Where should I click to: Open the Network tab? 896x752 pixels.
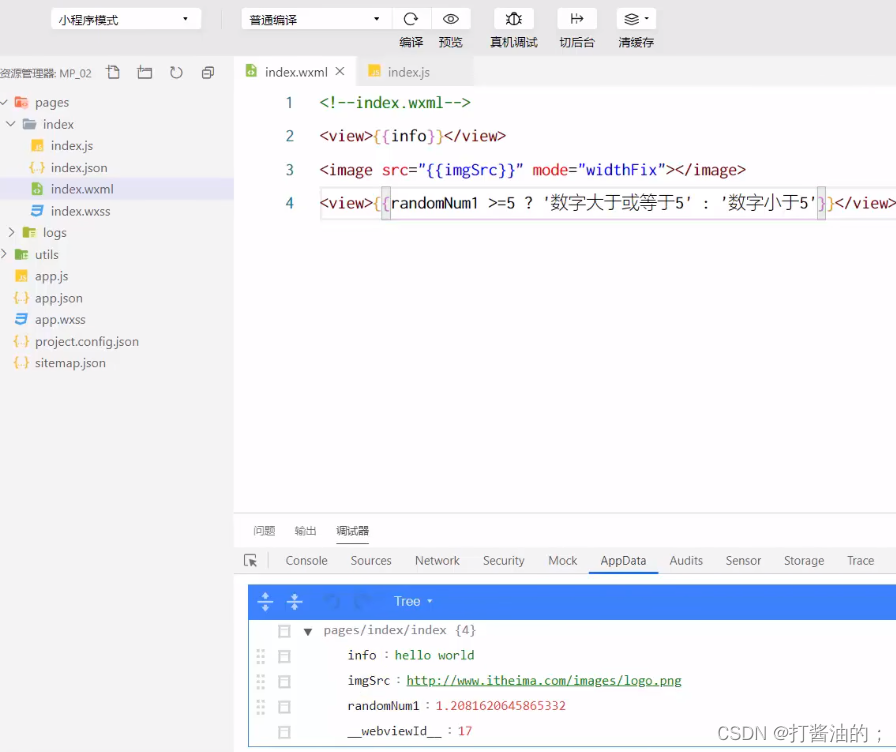(437, 561)
